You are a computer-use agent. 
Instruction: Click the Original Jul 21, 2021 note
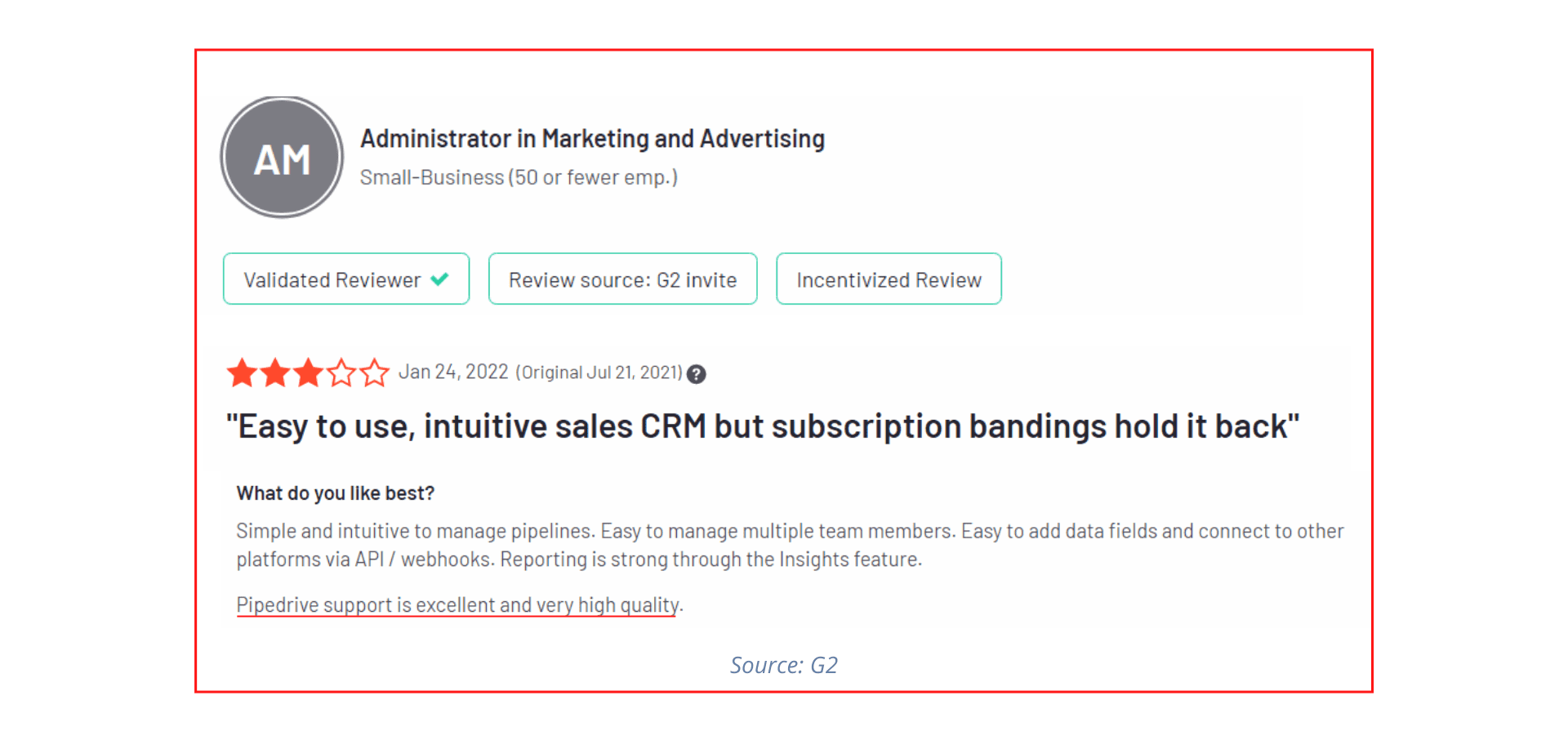tap(599, 372)
